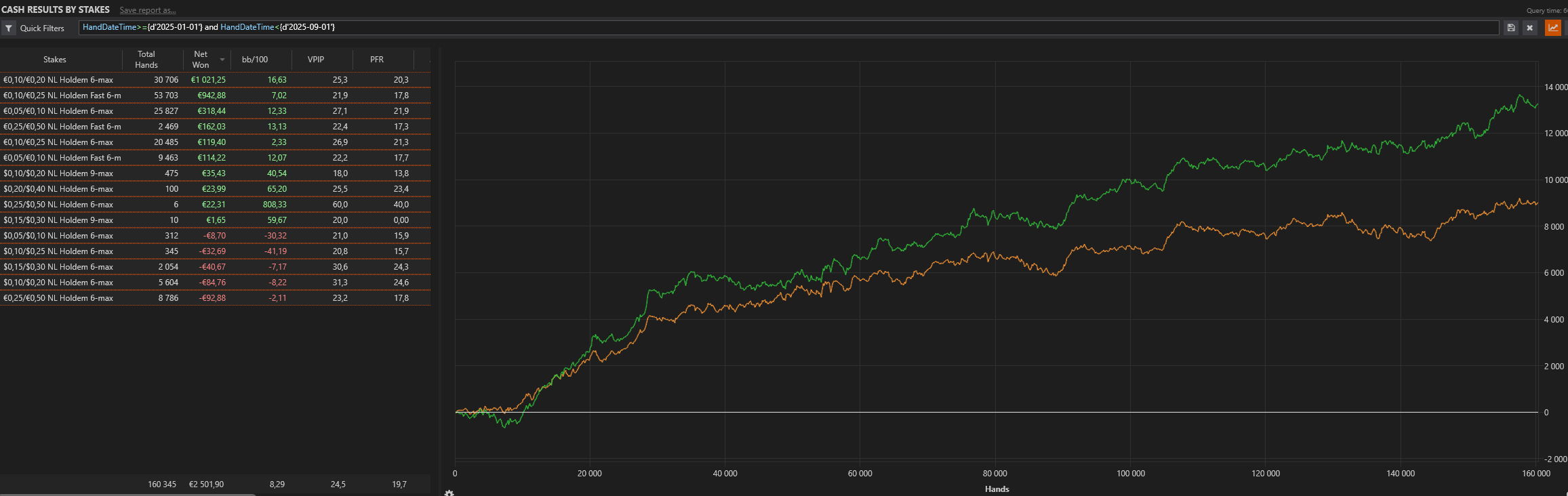1568x496 pixels.
Task: Click the €1 021,25 net won cell
Action: tap(208, 80)
